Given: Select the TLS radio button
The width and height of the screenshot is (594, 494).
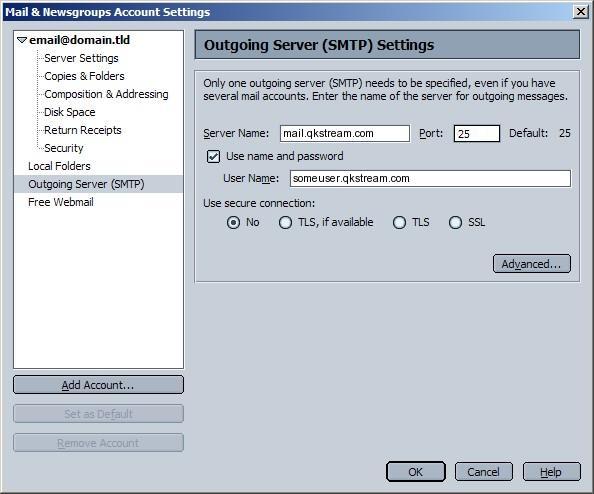Looking at the screenshot, I should [x=399, y=222].
